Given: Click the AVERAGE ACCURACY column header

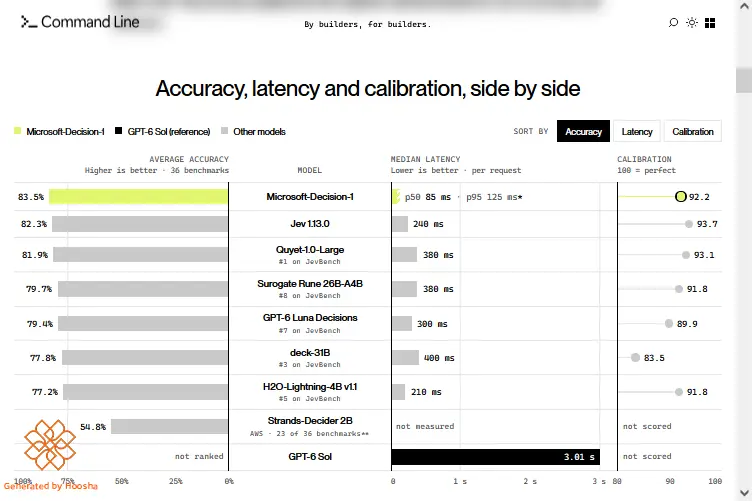Looking at the screenshot, I should [x=189, y=159].
